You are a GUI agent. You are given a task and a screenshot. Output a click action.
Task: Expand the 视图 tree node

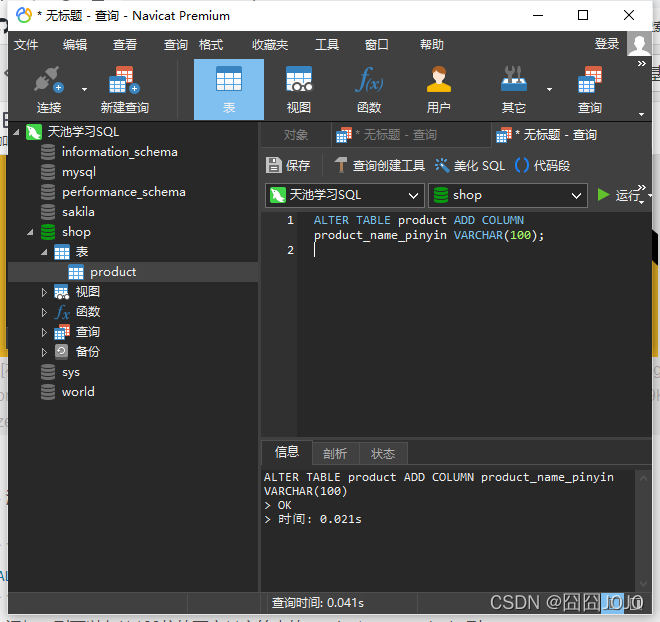tap(44, 292)
